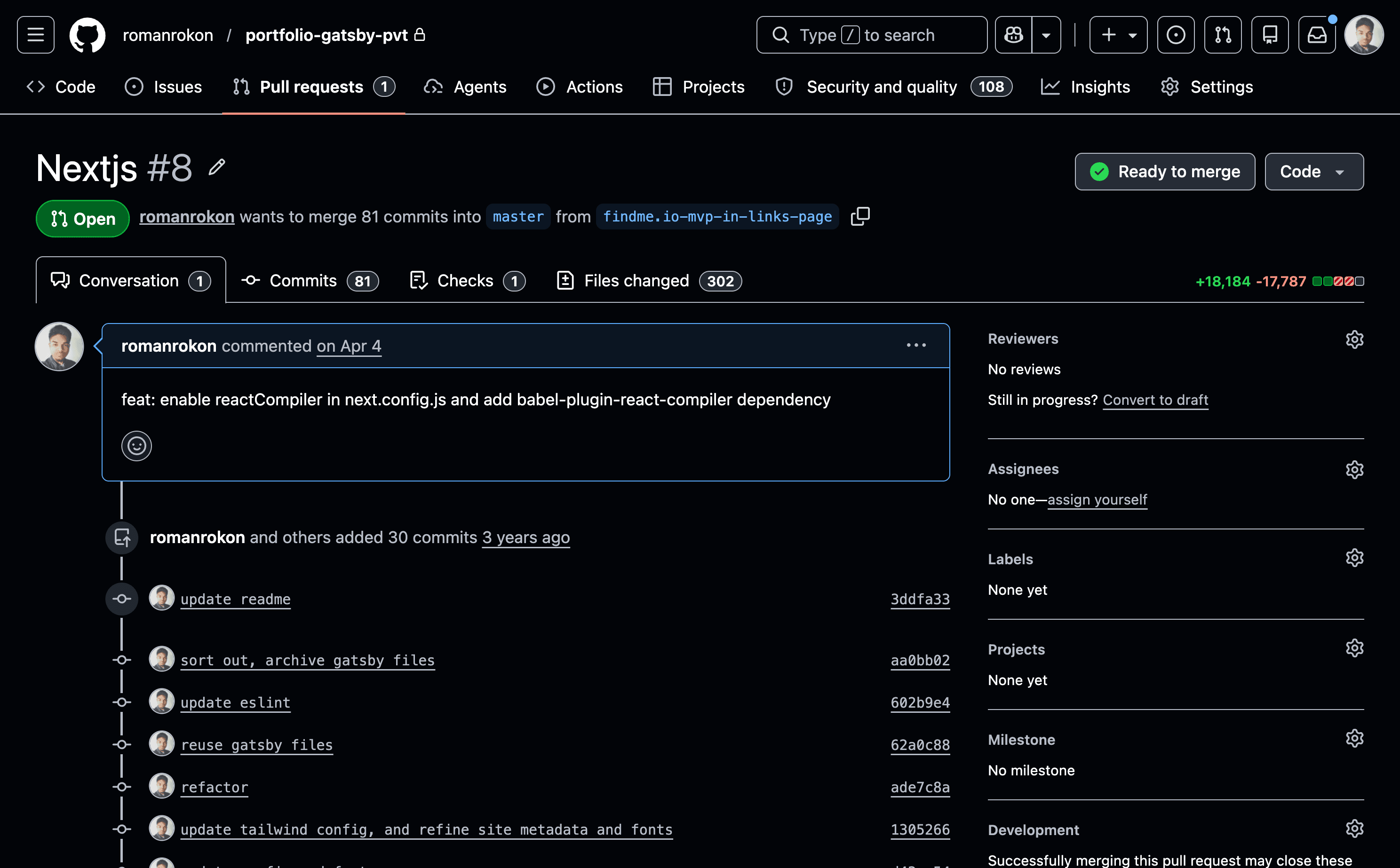The width and height of the screenshot is (1400, 868).
Task: Open commit hash 602b9e4
Action: click(x=920, y=703)
